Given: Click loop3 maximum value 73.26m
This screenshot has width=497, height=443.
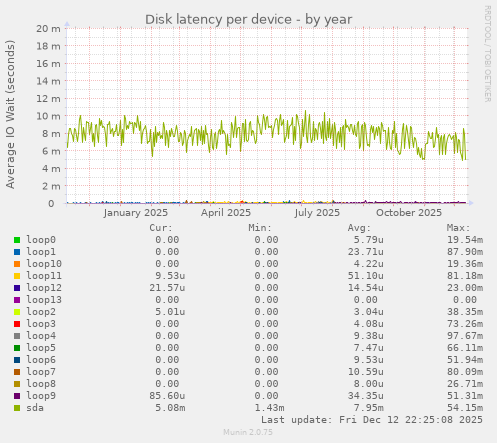Looking at the screenshot, I should point(465,324).
